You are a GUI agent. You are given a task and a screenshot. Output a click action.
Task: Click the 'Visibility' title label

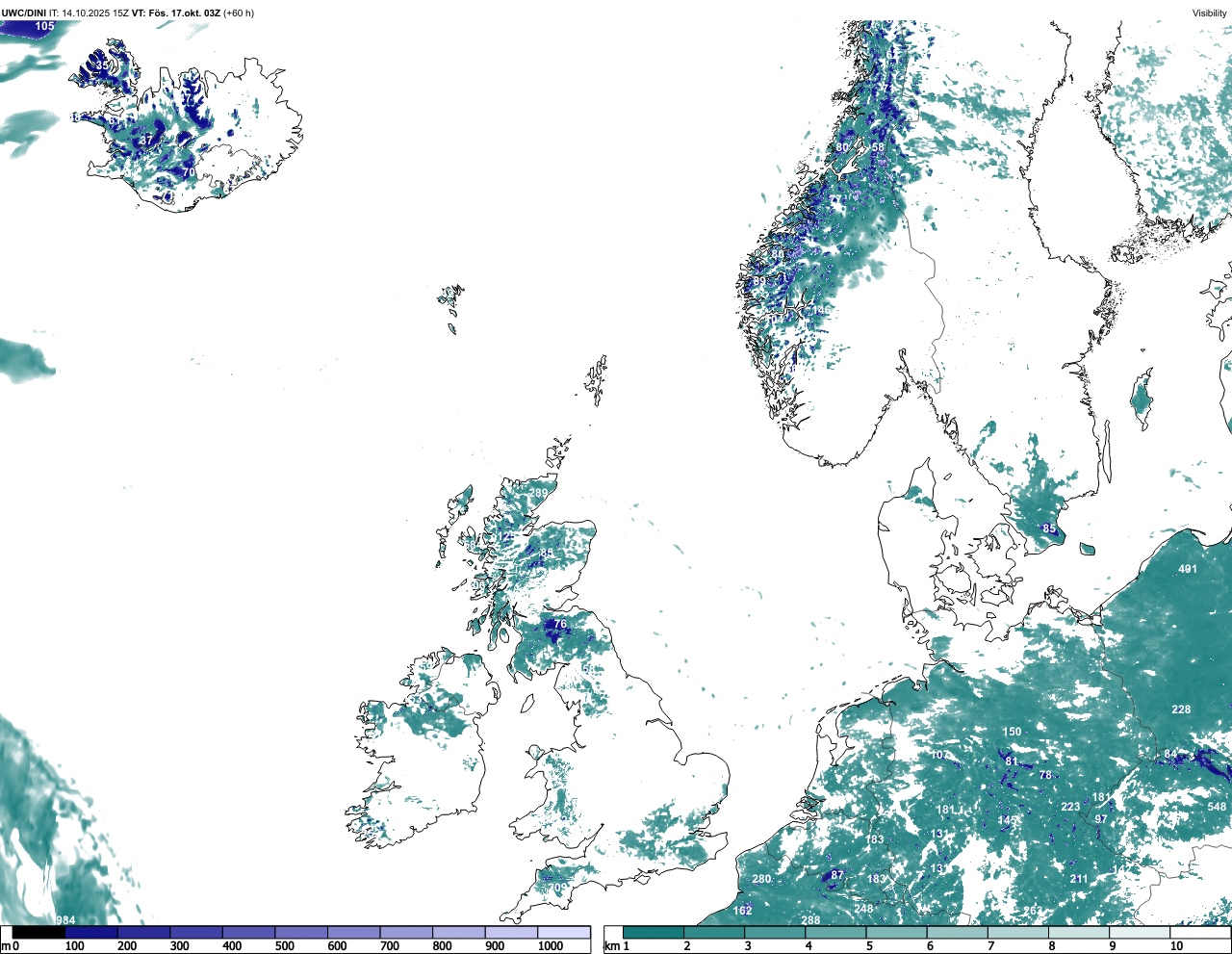tap(1210, 13)
